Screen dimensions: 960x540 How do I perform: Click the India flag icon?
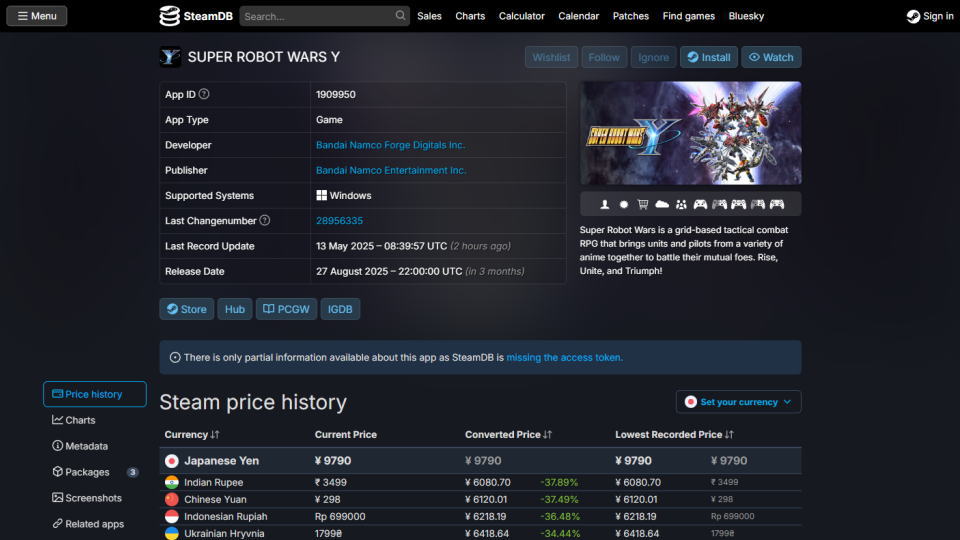[x=171, y=482]
